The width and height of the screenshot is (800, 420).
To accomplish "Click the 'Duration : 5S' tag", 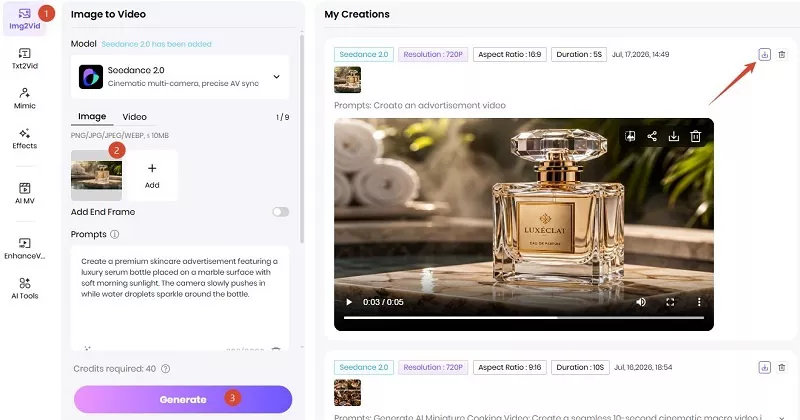I will tap(579, 54).
